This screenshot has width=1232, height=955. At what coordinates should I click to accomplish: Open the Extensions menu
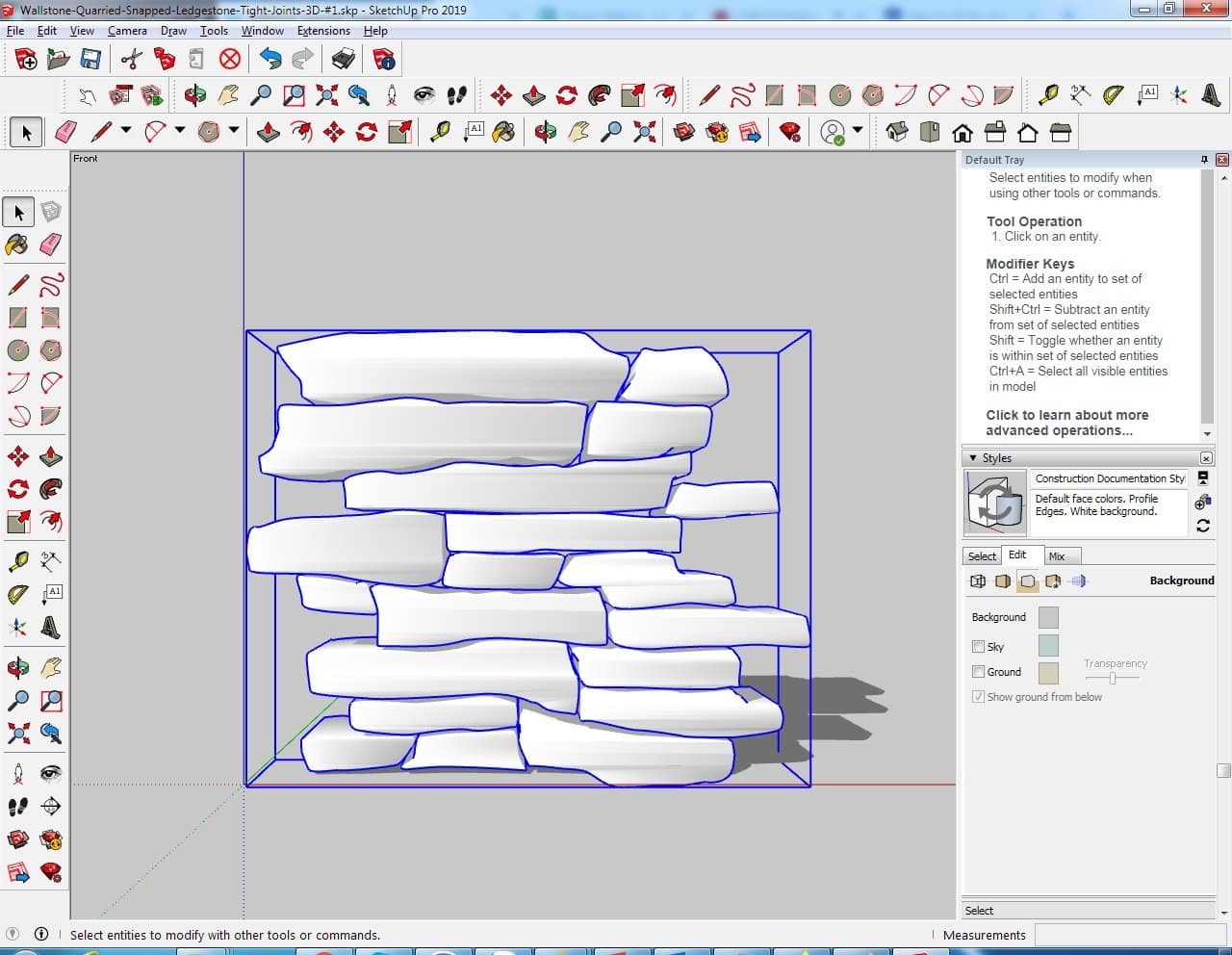click(323, 31)
